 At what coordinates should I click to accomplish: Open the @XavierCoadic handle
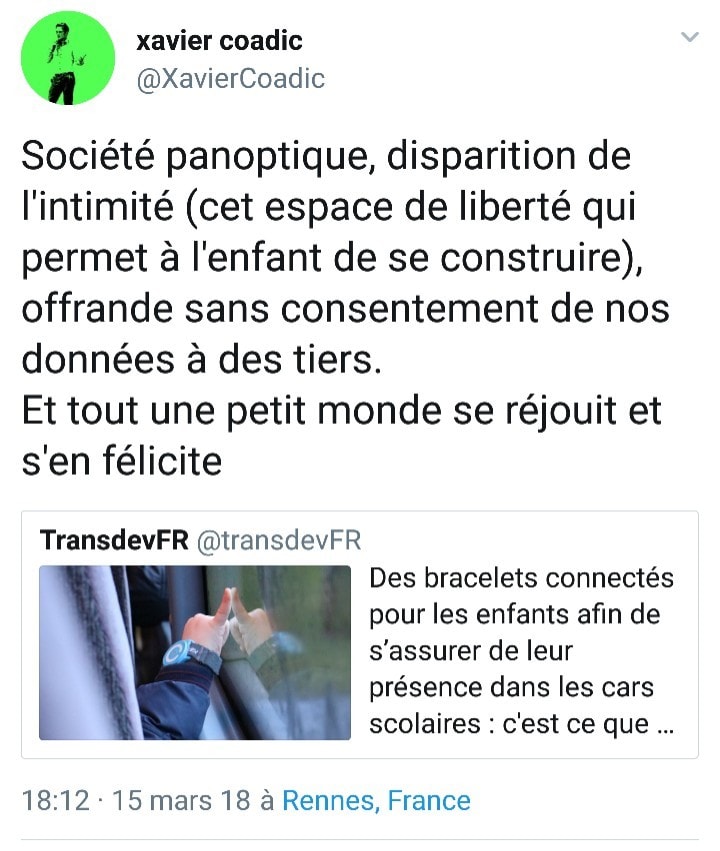click(231, 79)
